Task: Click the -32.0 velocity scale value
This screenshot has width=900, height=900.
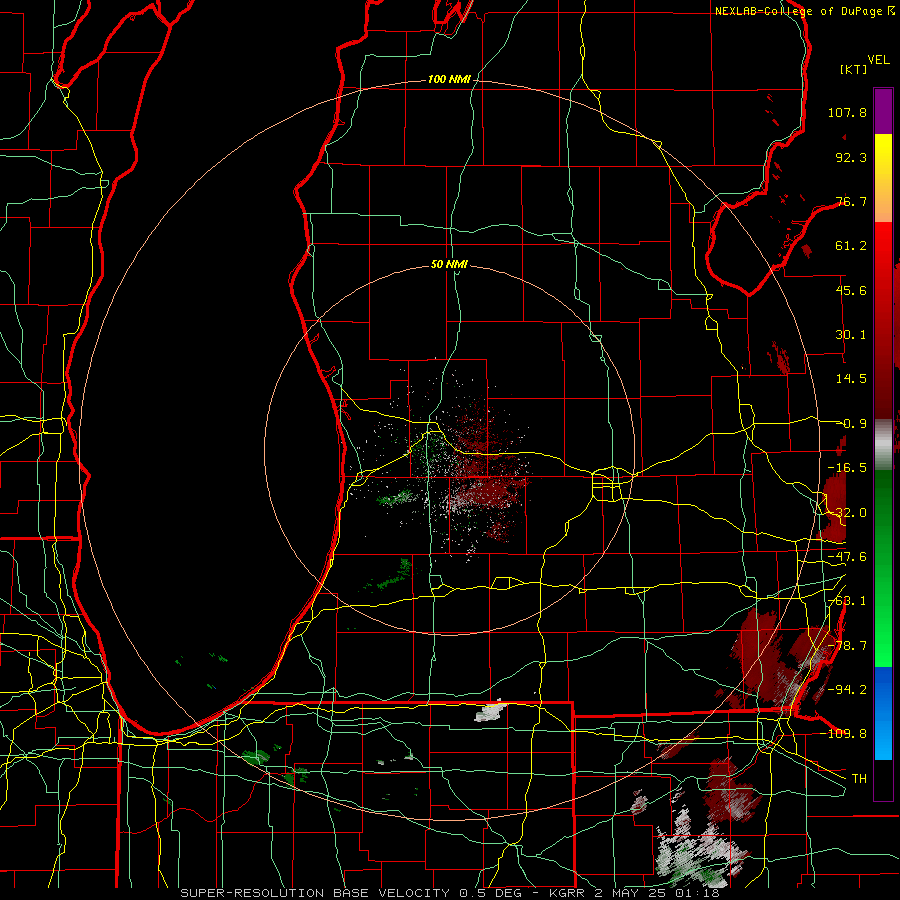Action: [x=847, y=513]
